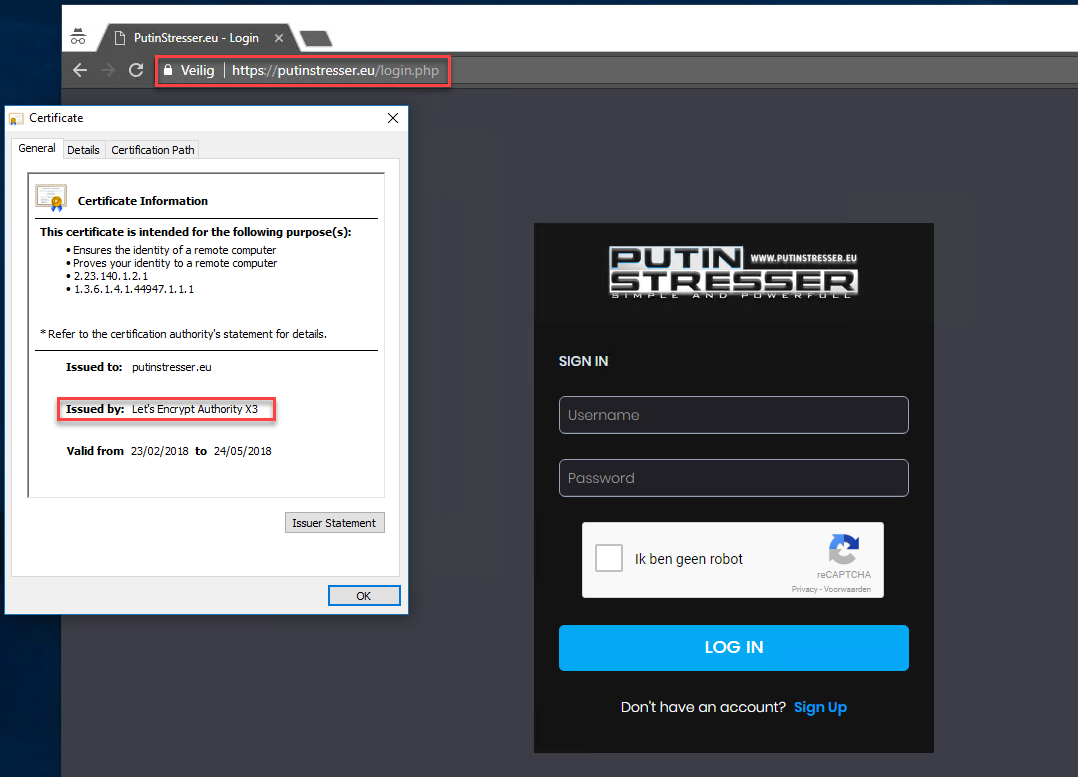Click 'Proves your identity to a remote computer'
The height and width of the screenshot is (777, 1078).
tap(175, 263)
